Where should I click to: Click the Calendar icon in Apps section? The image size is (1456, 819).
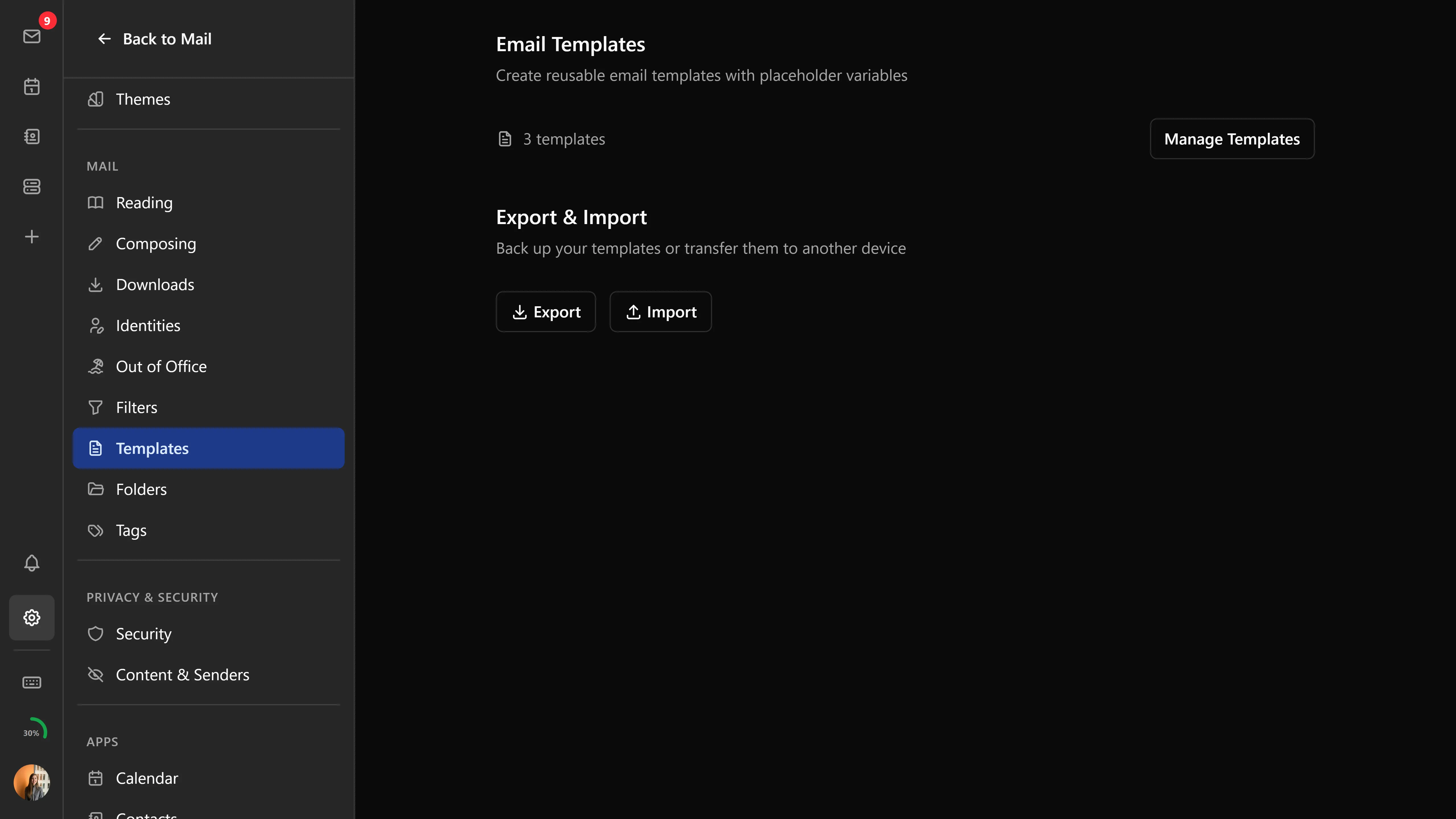[96, 778]
